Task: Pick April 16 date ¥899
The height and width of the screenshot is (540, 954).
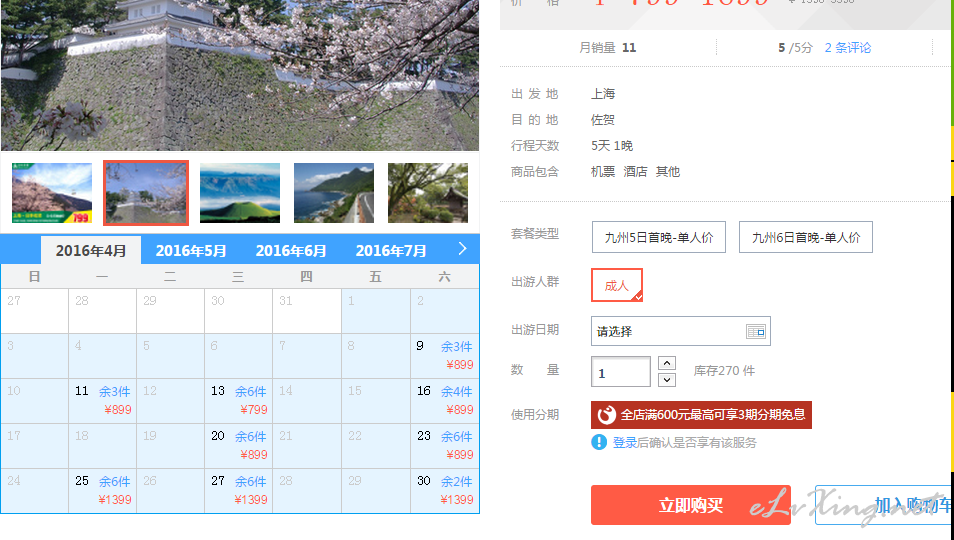Action: (x=445, y=401)
